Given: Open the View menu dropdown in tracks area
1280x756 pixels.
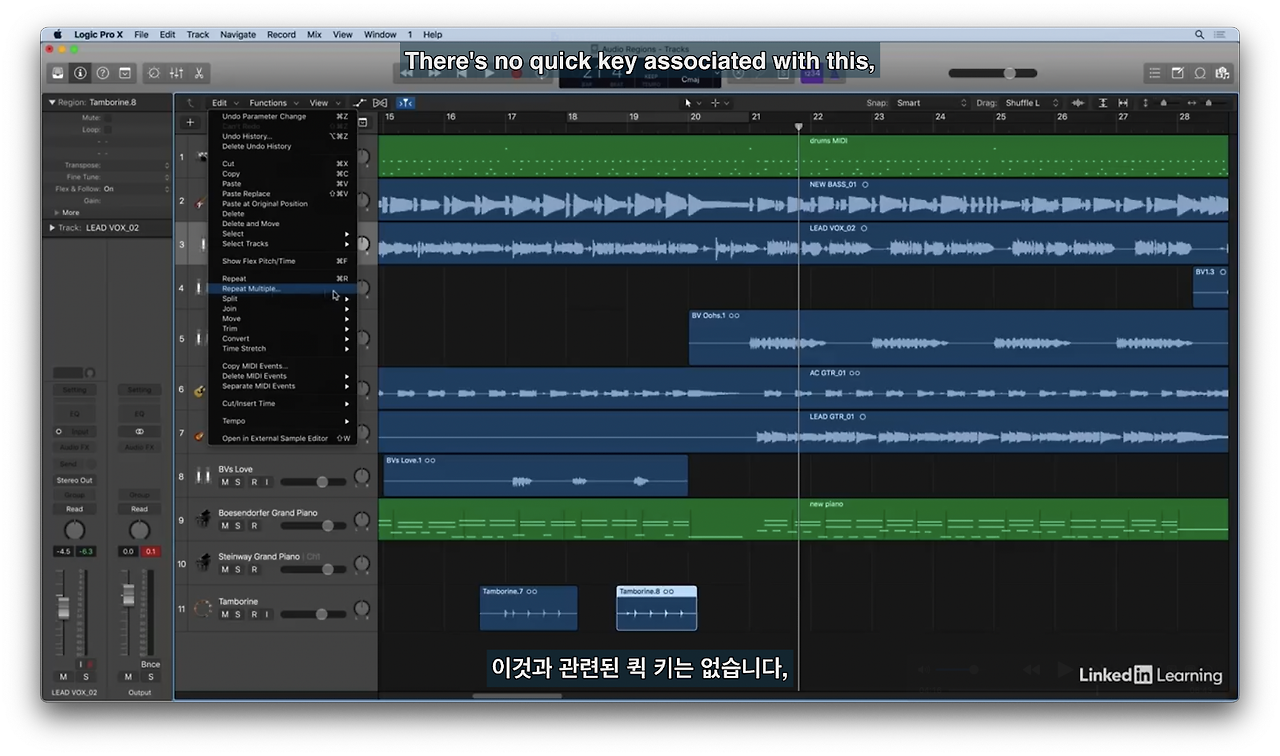Looking at the screenshot, I should point(323,102).
